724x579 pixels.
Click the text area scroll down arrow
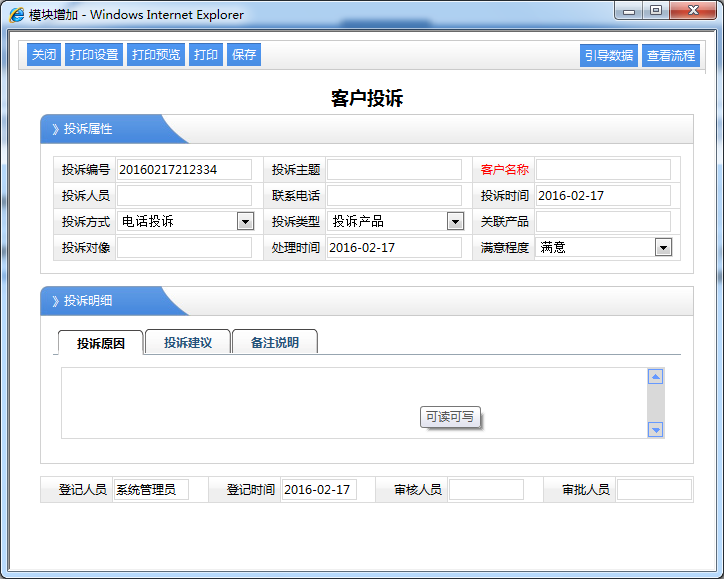pyautogui.click(x=656, y=429)
